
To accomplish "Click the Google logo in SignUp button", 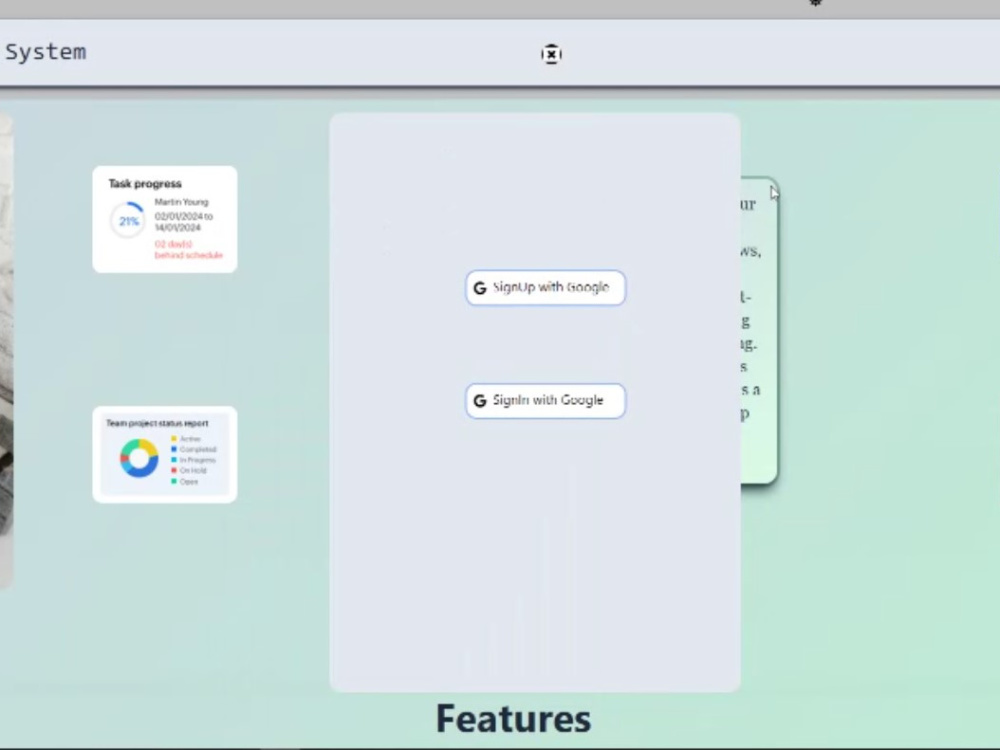I will [x=480, y=288].
